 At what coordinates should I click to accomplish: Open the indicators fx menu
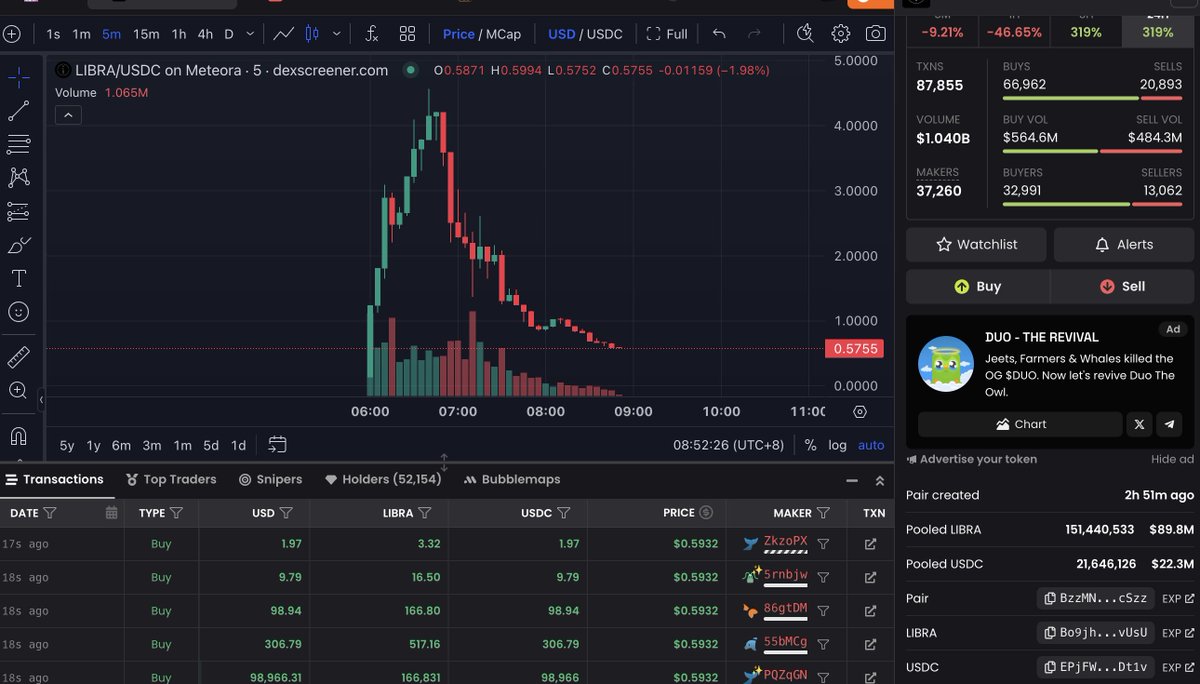(372, 34)
